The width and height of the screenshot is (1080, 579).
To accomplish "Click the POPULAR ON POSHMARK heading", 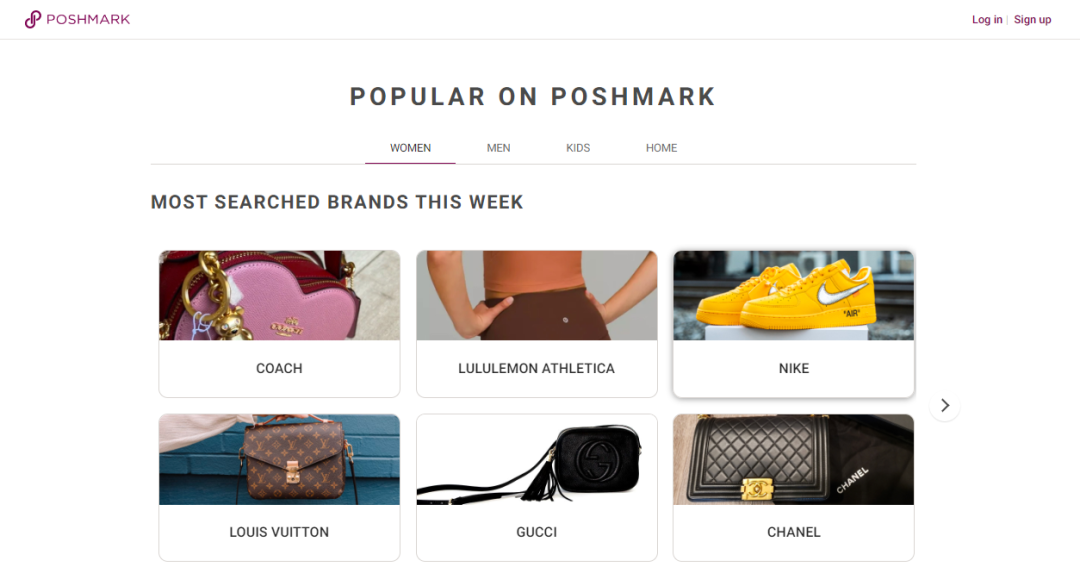I will 532,96.
